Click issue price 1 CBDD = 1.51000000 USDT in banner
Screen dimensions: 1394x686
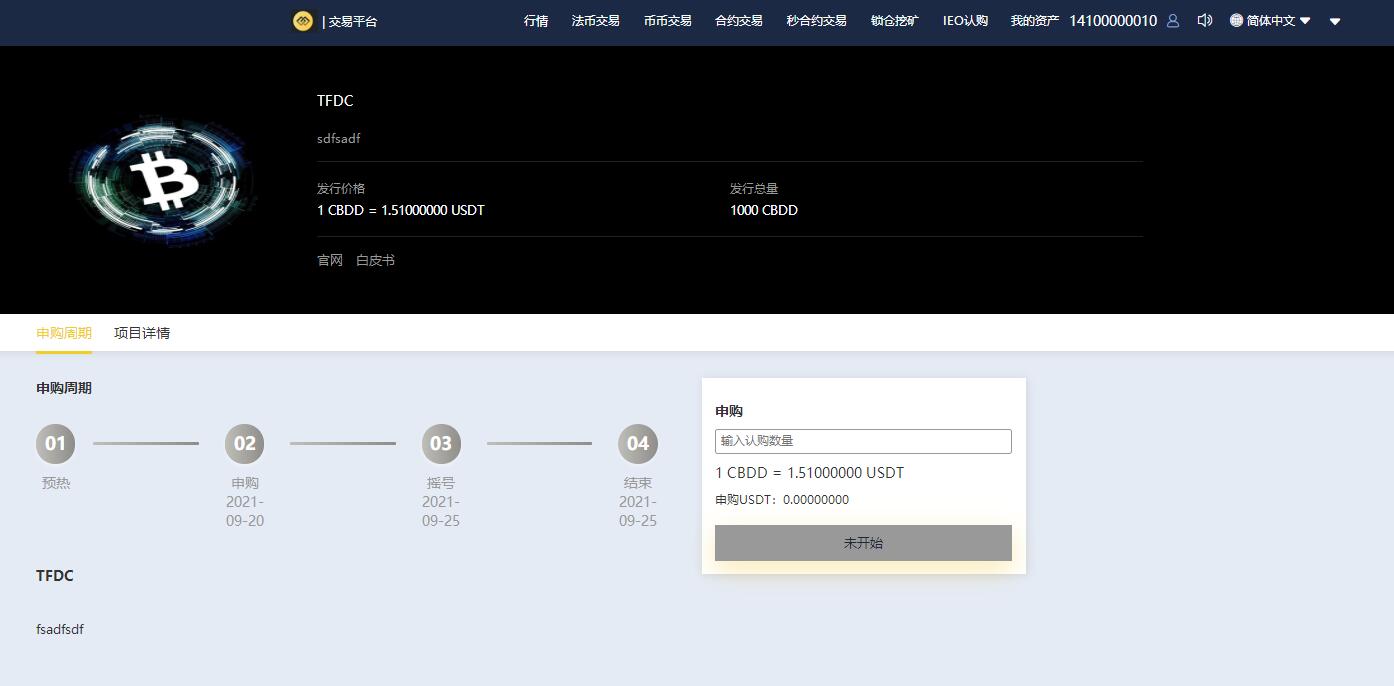[x=401, y=210]
